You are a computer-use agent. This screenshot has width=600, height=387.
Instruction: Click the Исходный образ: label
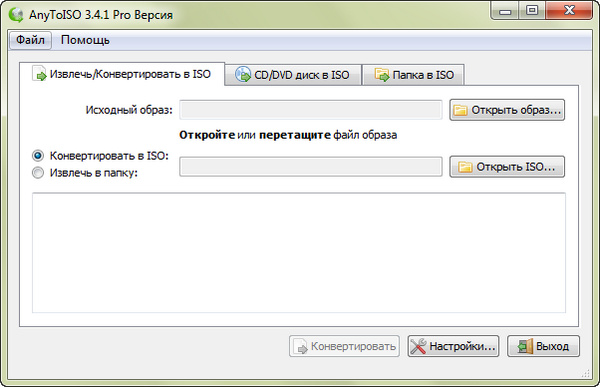pos(129,110)
